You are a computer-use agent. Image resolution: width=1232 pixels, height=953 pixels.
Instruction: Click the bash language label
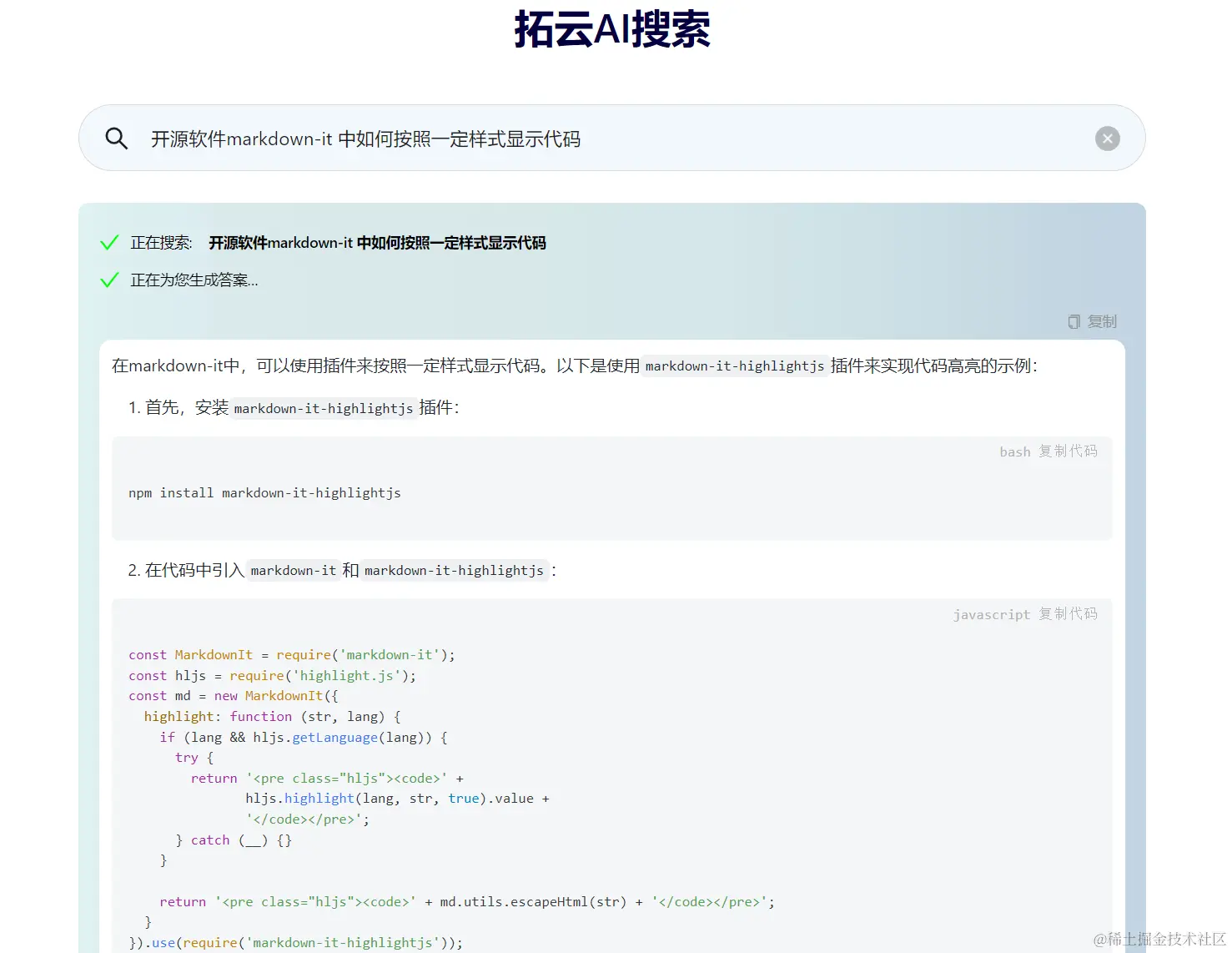pos(1014,451)
